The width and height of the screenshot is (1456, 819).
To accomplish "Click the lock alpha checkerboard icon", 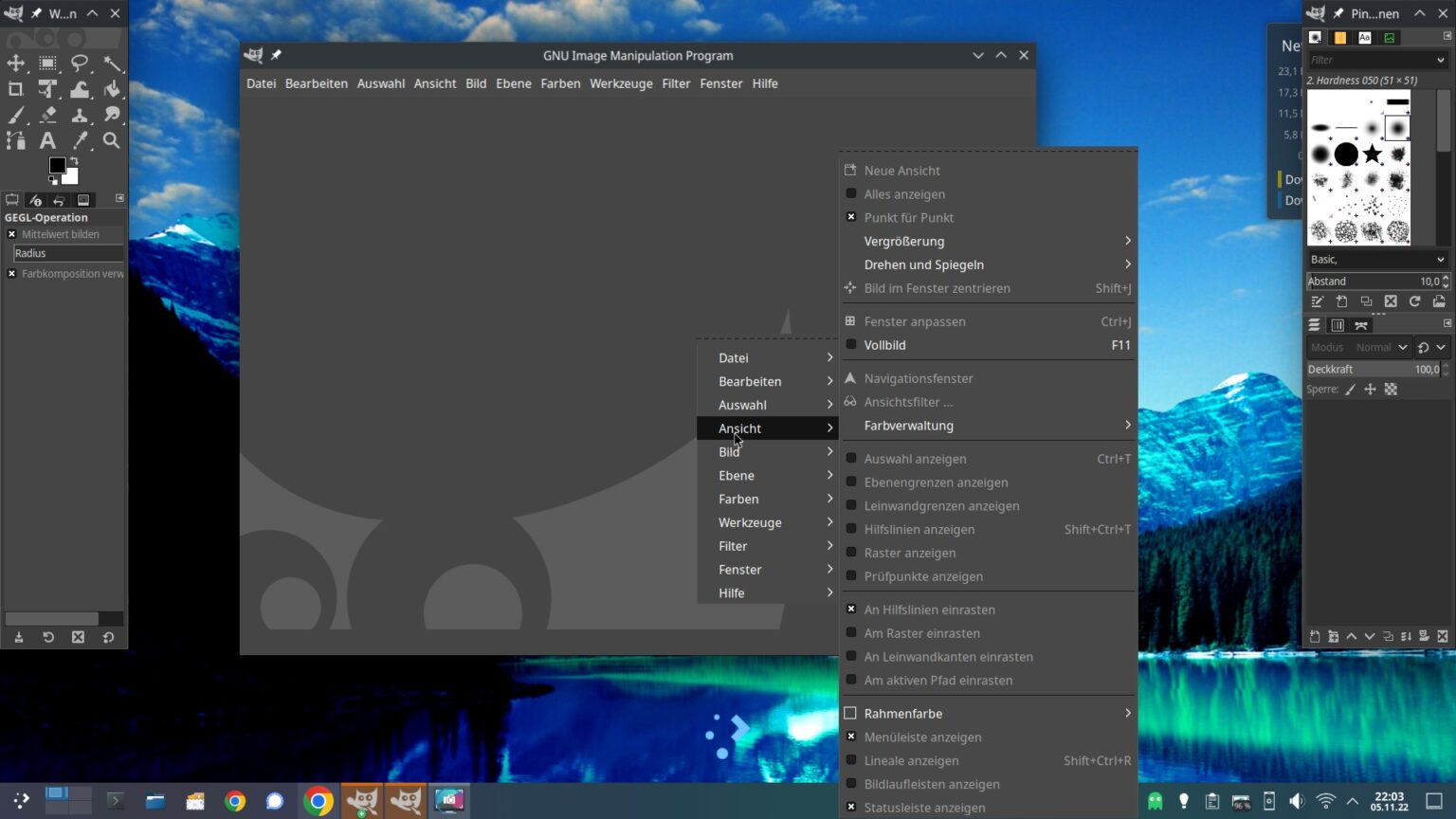I will [x=1391, y=390].
